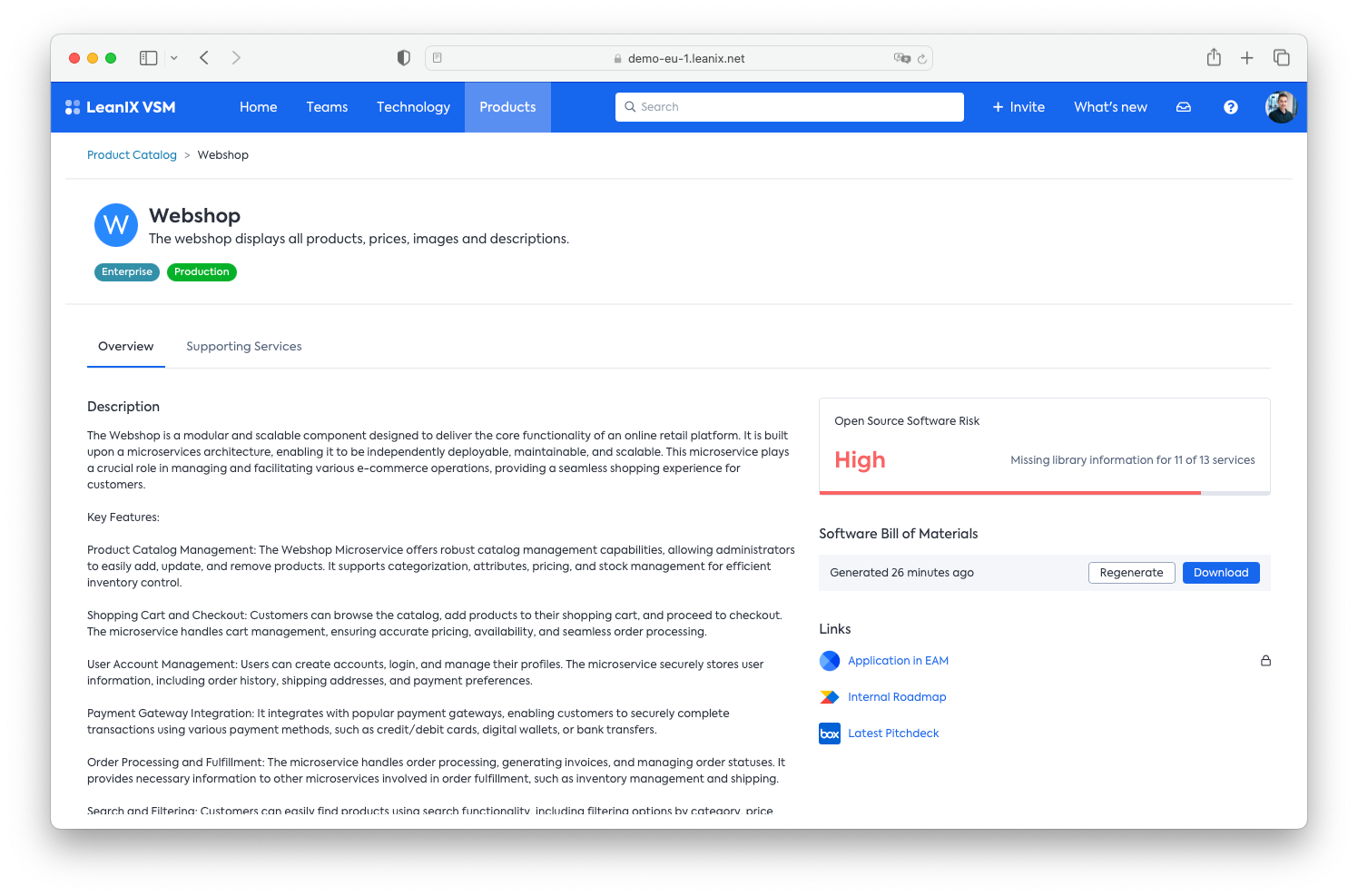
Task: Click the search magnifier icon
Action: click(630, 107)
